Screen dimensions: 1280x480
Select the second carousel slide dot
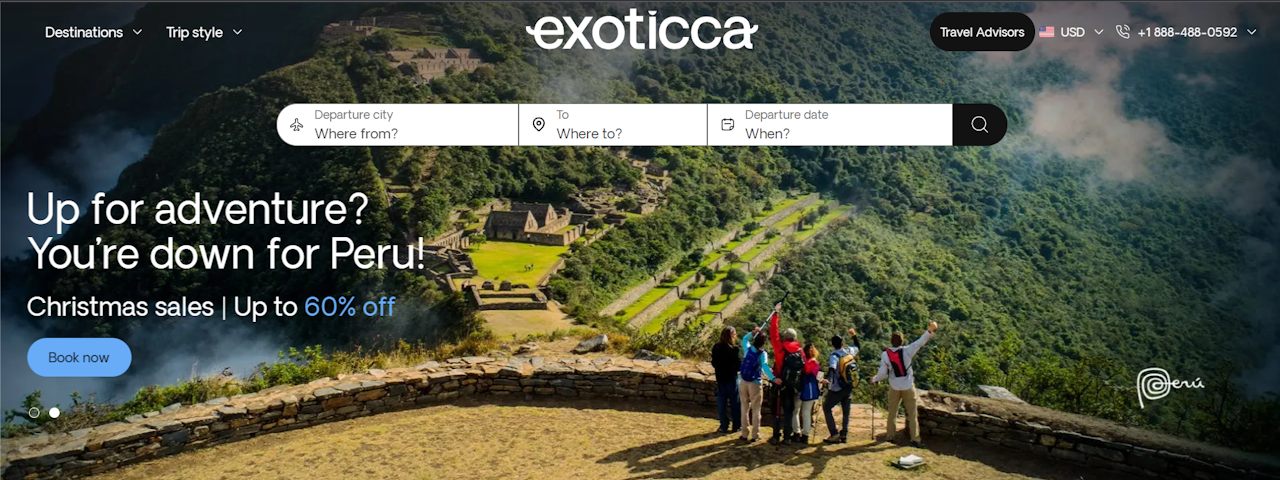[x=54, y=412]
